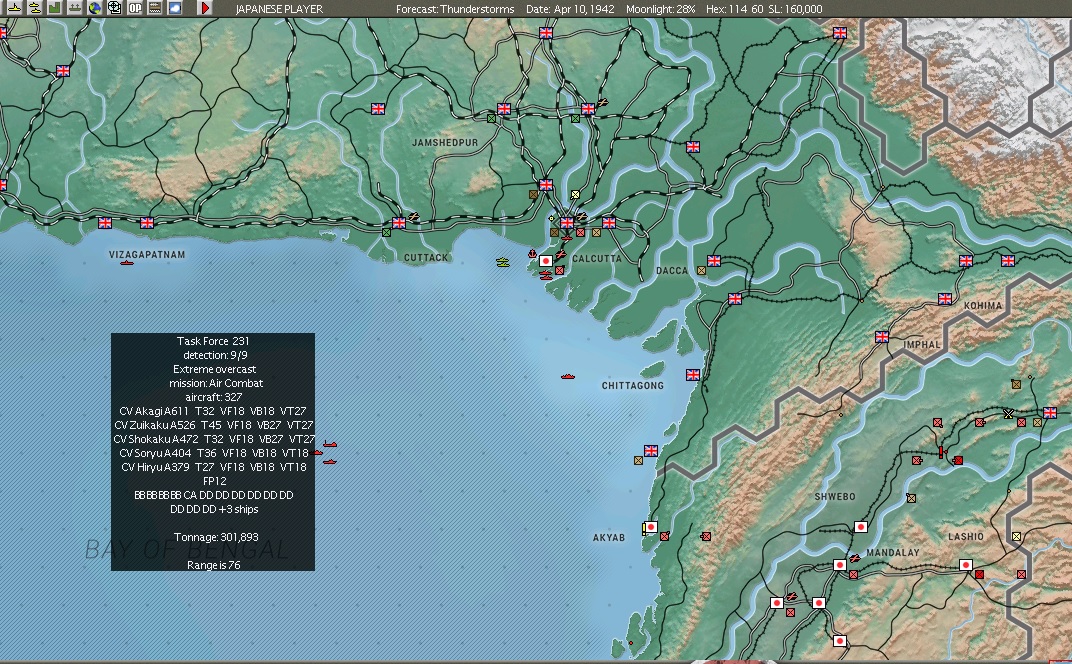The height and width of the screenshot is (664, 1072).
Task: Open the globe toolbar icon
Action: (95, 8)
